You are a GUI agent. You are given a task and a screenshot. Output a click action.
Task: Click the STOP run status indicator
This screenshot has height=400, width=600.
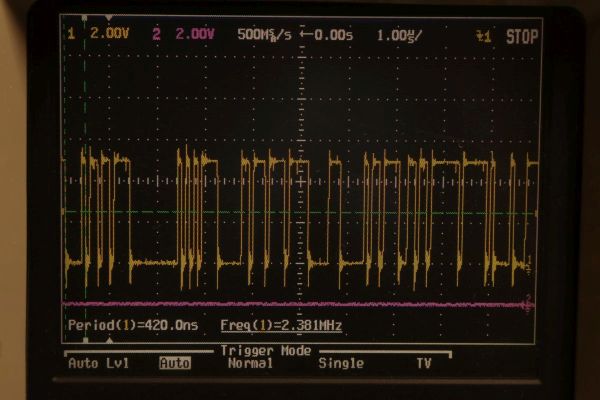(522, 37)
